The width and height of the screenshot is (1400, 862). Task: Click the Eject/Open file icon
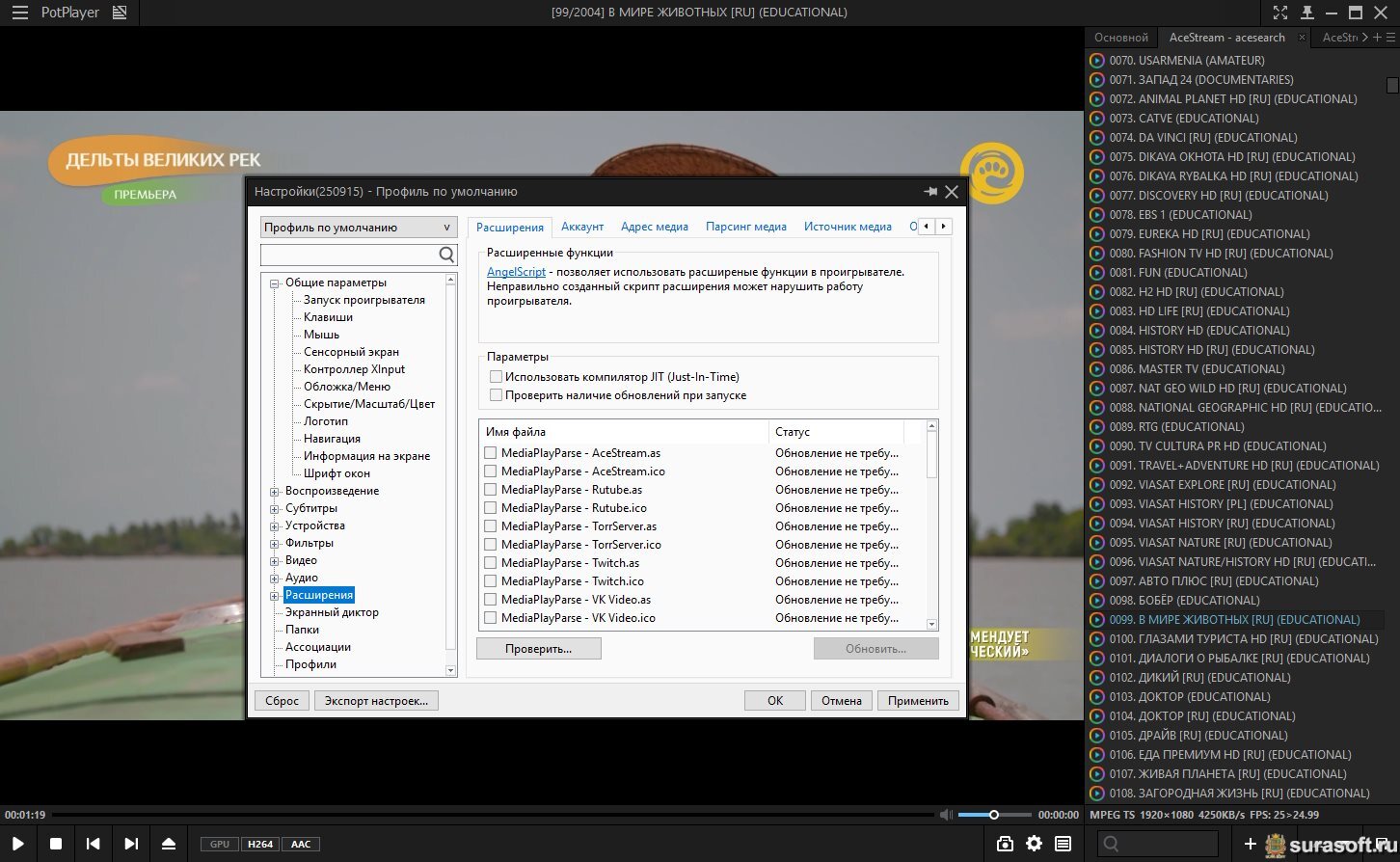170,844
